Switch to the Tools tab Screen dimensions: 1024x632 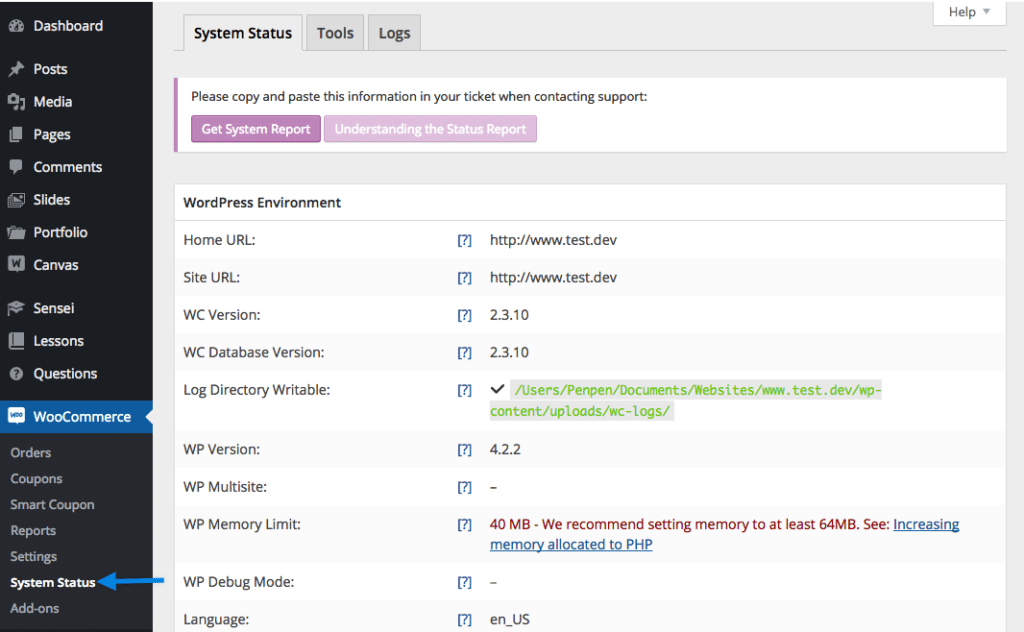(334, 32)
